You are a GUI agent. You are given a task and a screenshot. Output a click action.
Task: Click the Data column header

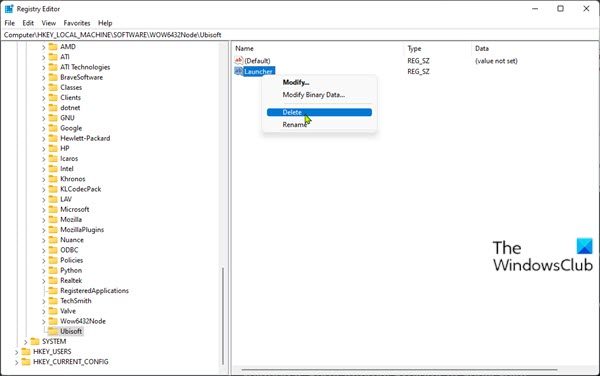[482, 49]
